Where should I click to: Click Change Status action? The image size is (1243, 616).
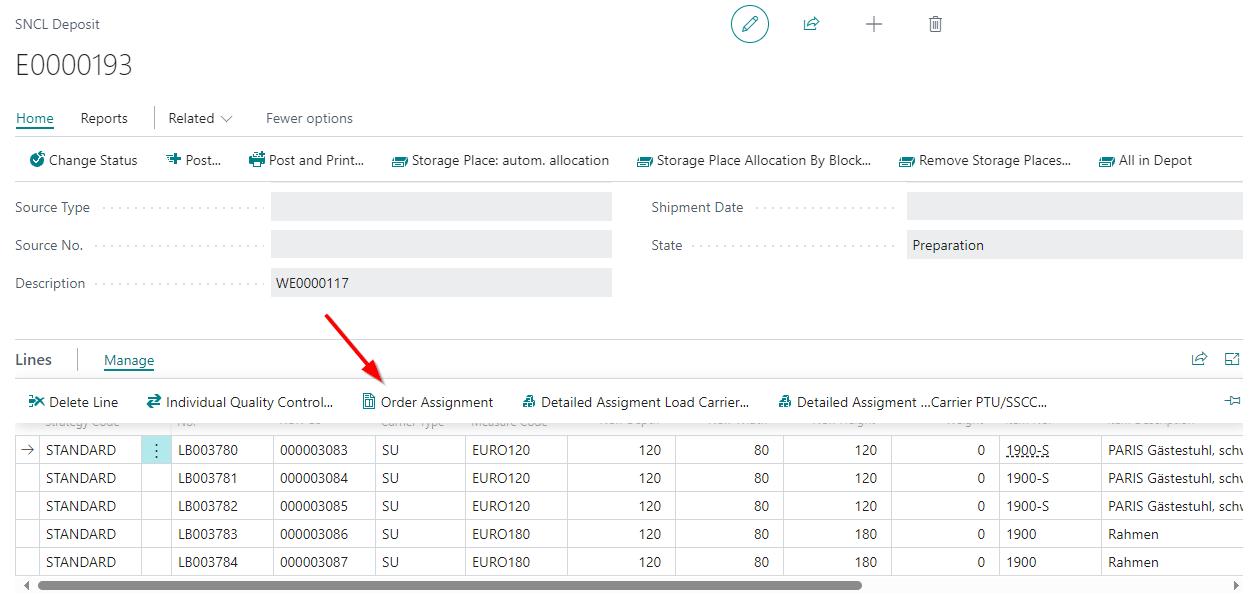[x=83, y=160]
